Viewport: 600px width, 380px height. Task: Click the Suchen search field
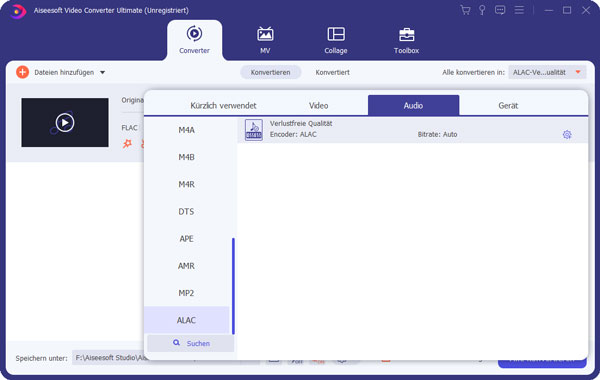[x=191, y=343]
